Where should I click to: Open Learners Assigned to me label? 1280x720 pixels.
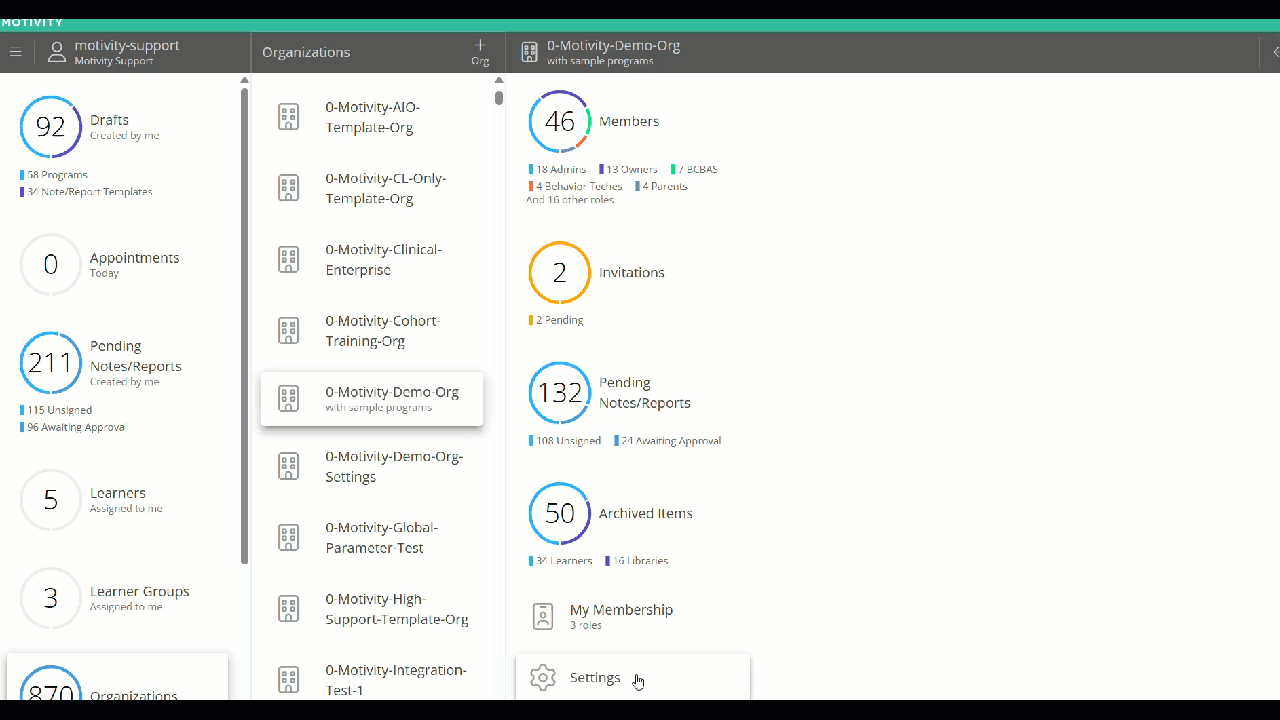point(126,499)
